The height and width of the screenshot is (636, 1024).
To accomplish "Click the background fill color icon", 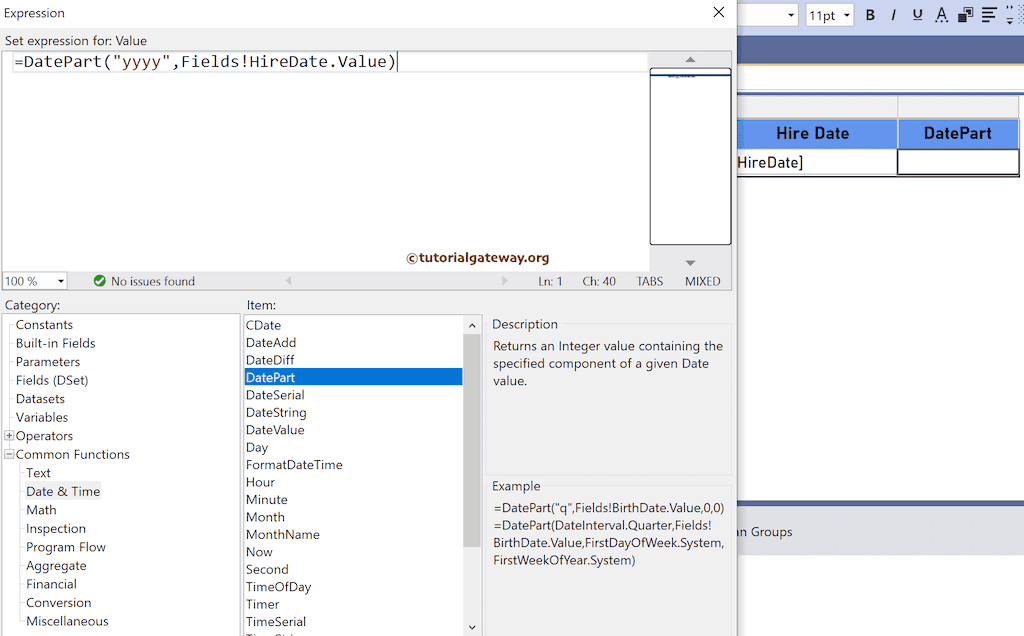I will [x=965, y=15].
